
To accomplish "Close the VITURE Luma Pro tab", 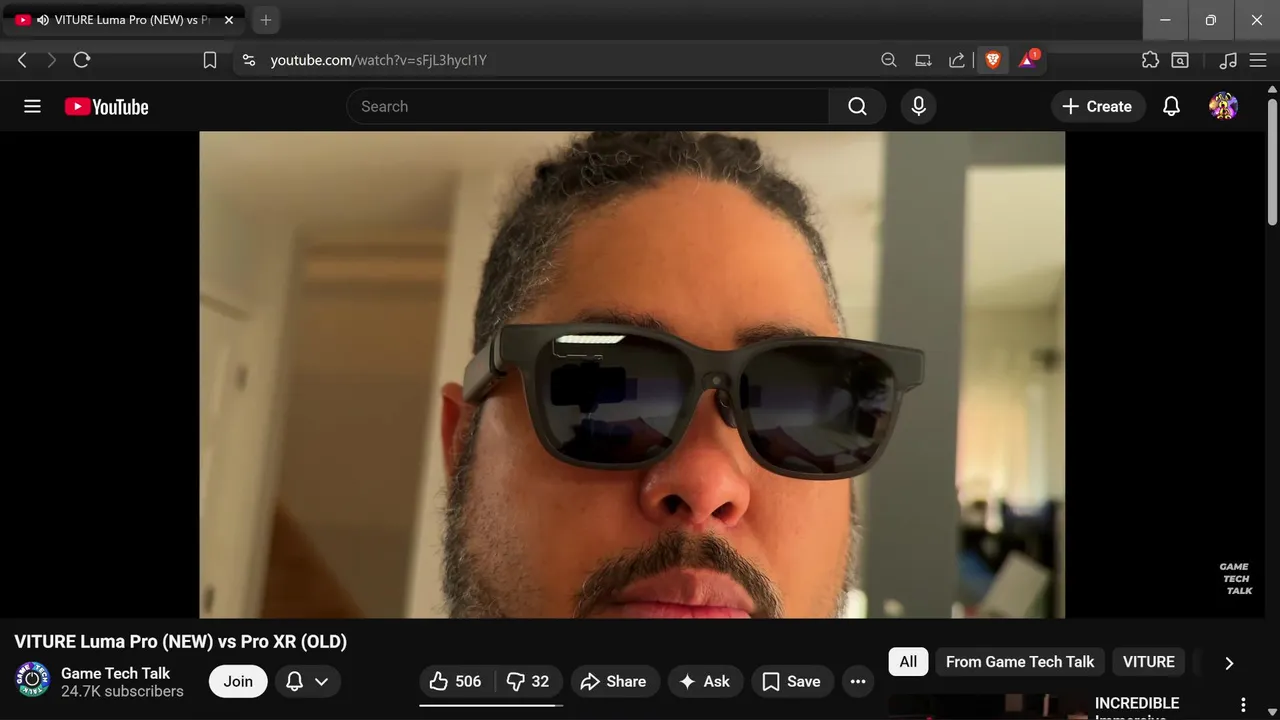I will pos(228,20).
